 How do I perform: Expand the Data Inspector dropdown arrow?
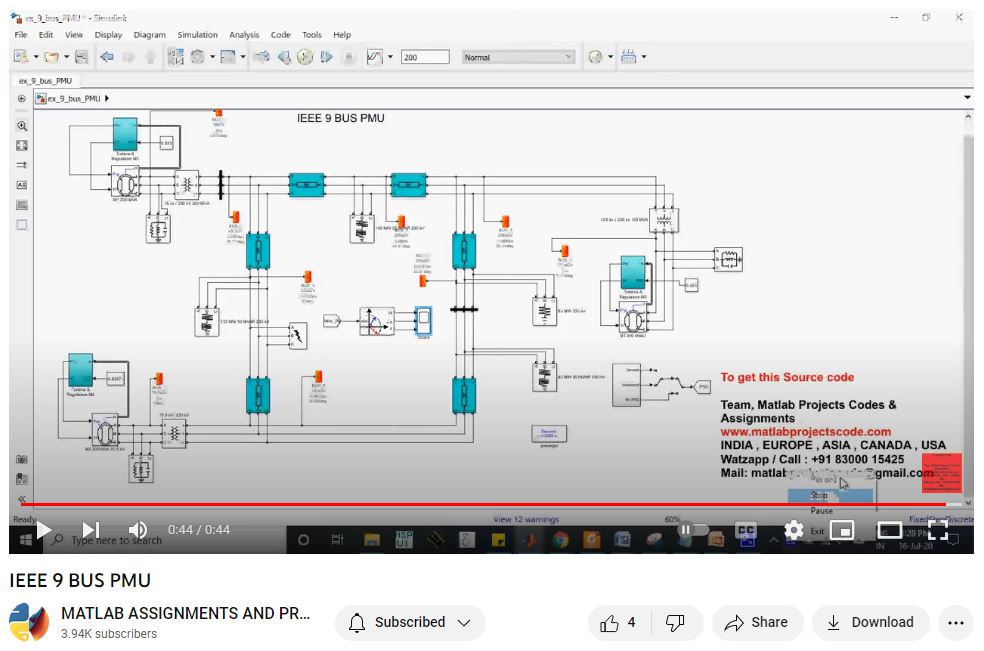point(390,57)
